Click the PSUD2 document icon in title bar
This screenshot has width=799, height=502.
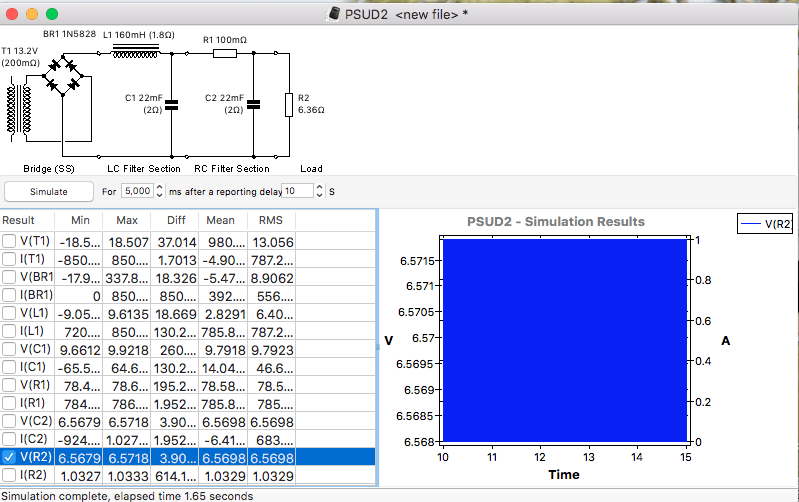pos(334,14)
